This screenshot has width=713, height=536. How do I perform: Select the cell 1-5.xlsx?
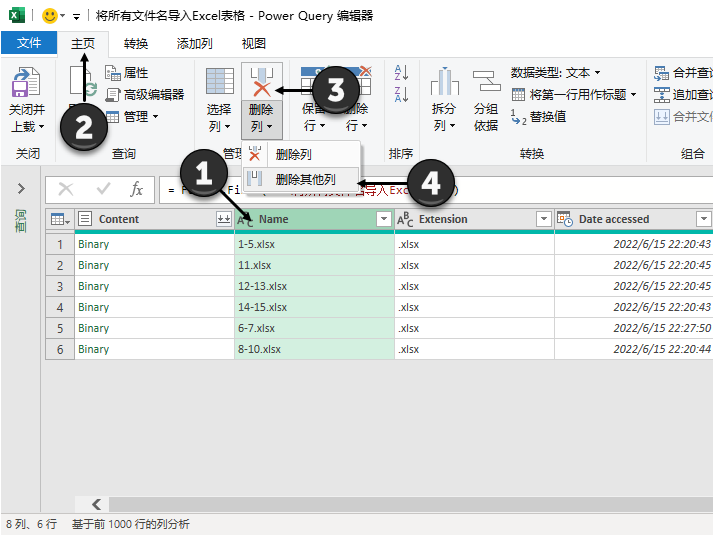314,245
